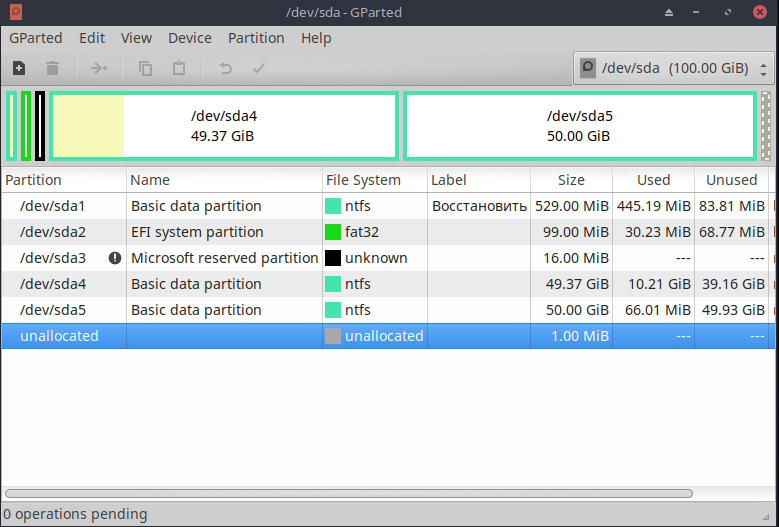Select the /dev/sda4 block in disk map
Image resolution: width=779 pixels, height=527 pixels.
[224, 126]
